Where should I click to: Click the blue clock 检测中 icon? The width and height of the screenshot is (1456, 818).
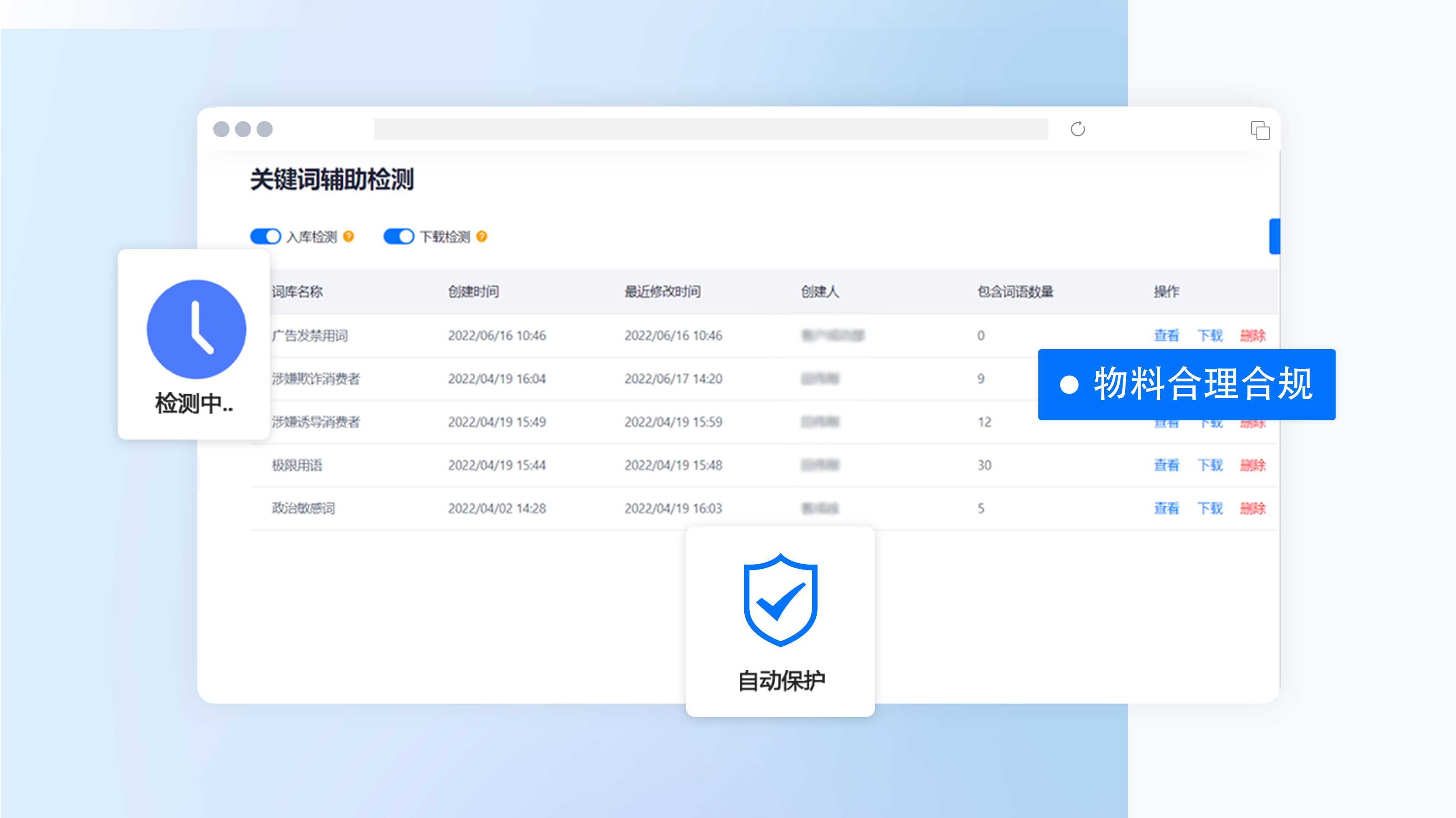coord(196,330)
